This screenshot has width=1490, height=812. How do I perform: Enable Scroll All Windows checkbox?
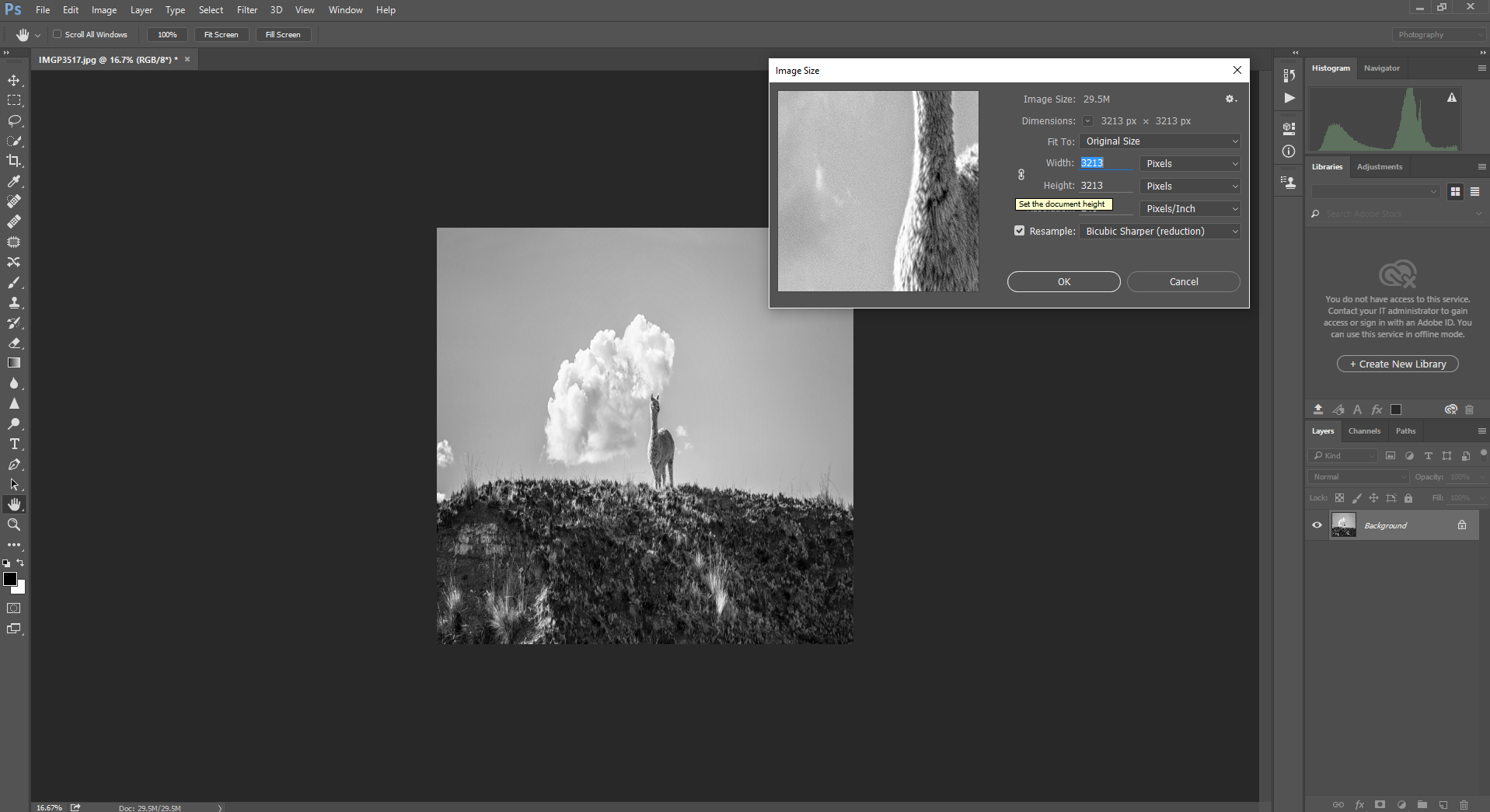[58, 34]
